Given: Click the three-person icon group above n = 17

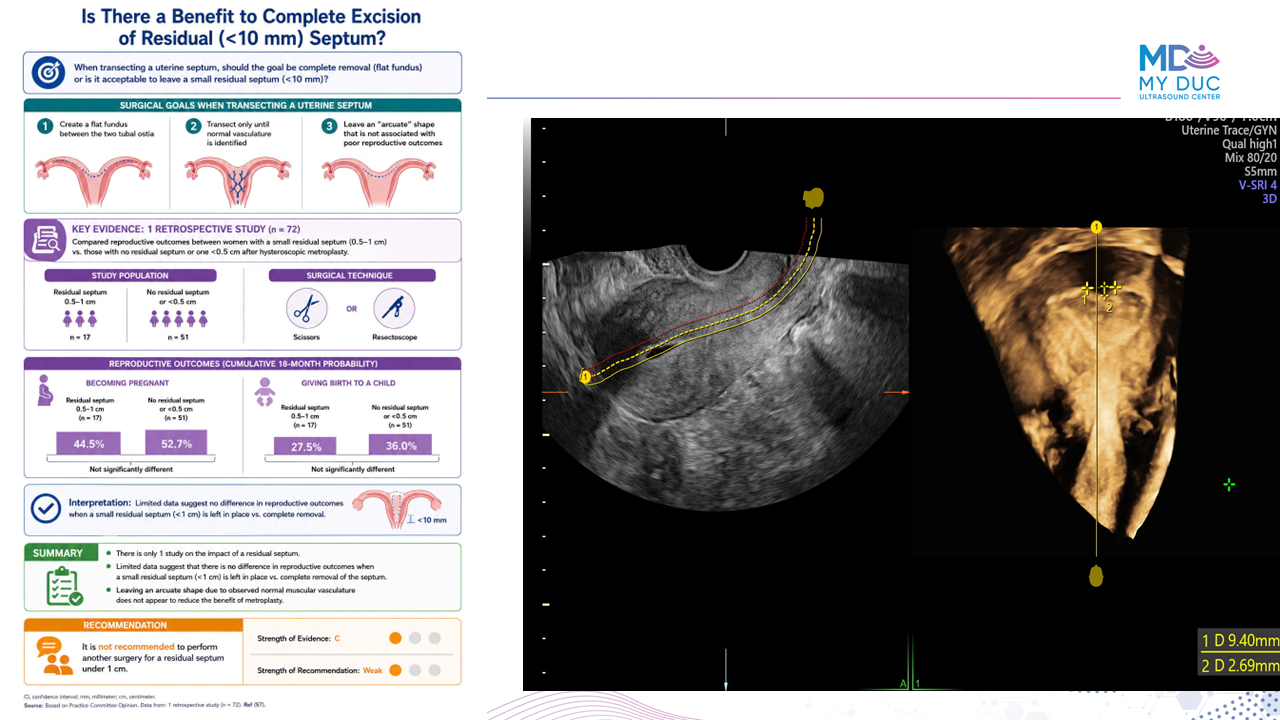Looking at the screenshot, I should [x=79, y=318].
